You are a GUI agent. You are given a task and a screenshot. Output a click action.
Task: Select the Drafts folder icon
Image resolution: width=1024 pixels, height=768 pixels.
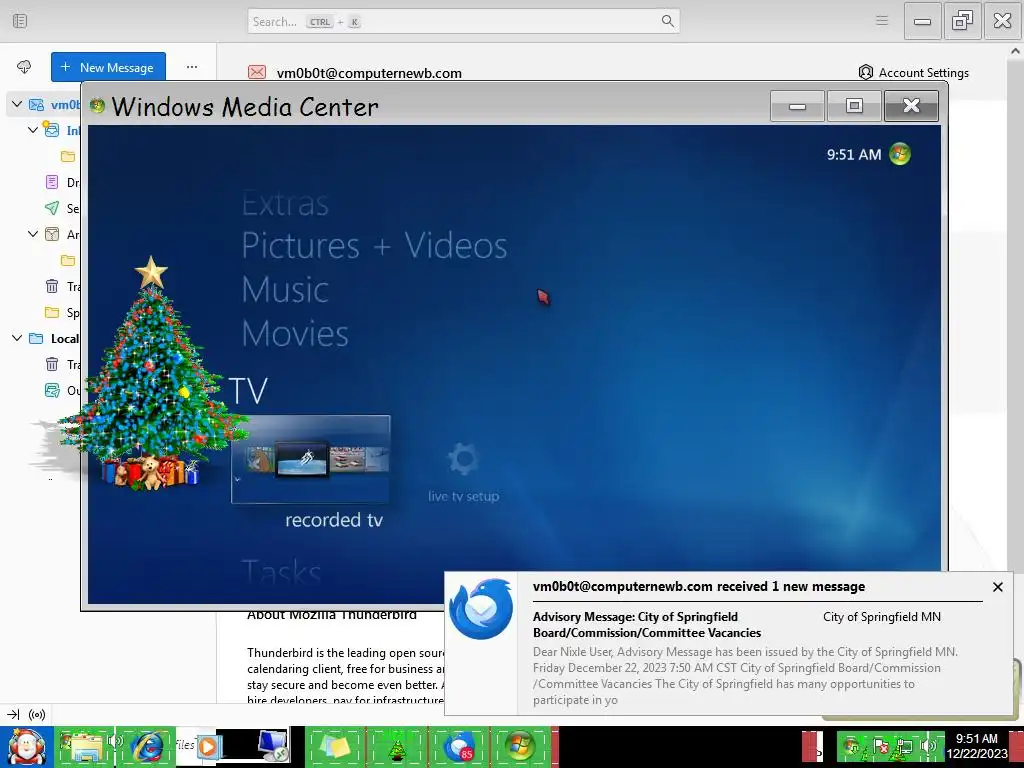[x=52, y=182]
